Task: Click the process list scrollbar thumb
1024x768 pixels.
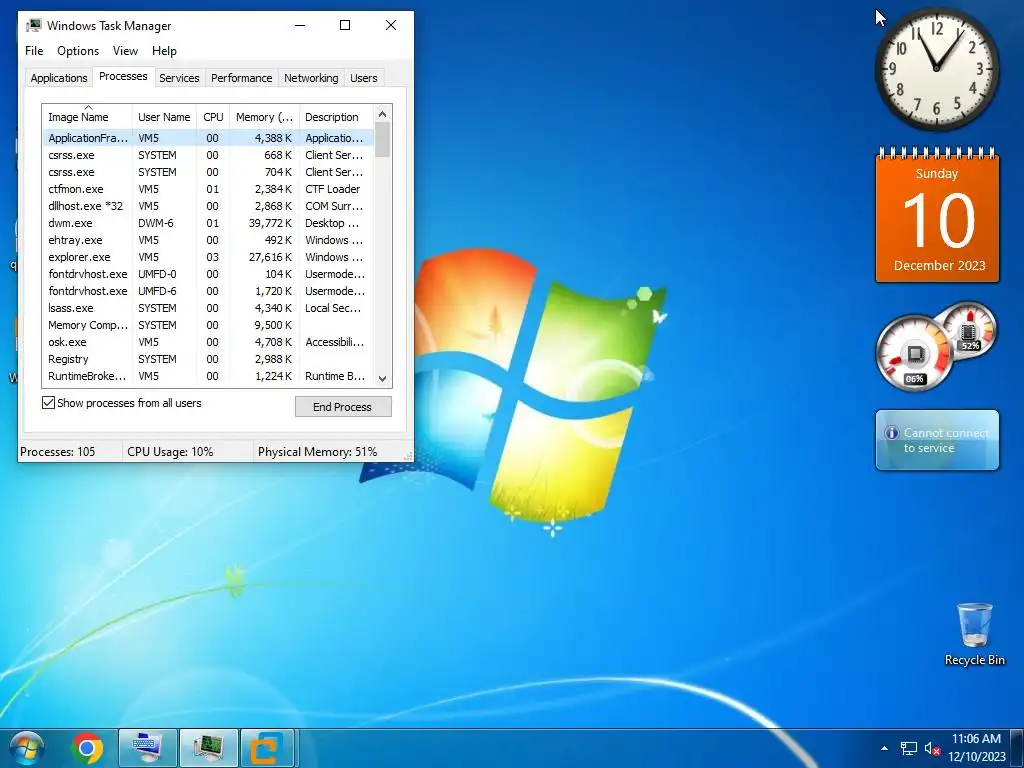Action: [383, 139]
